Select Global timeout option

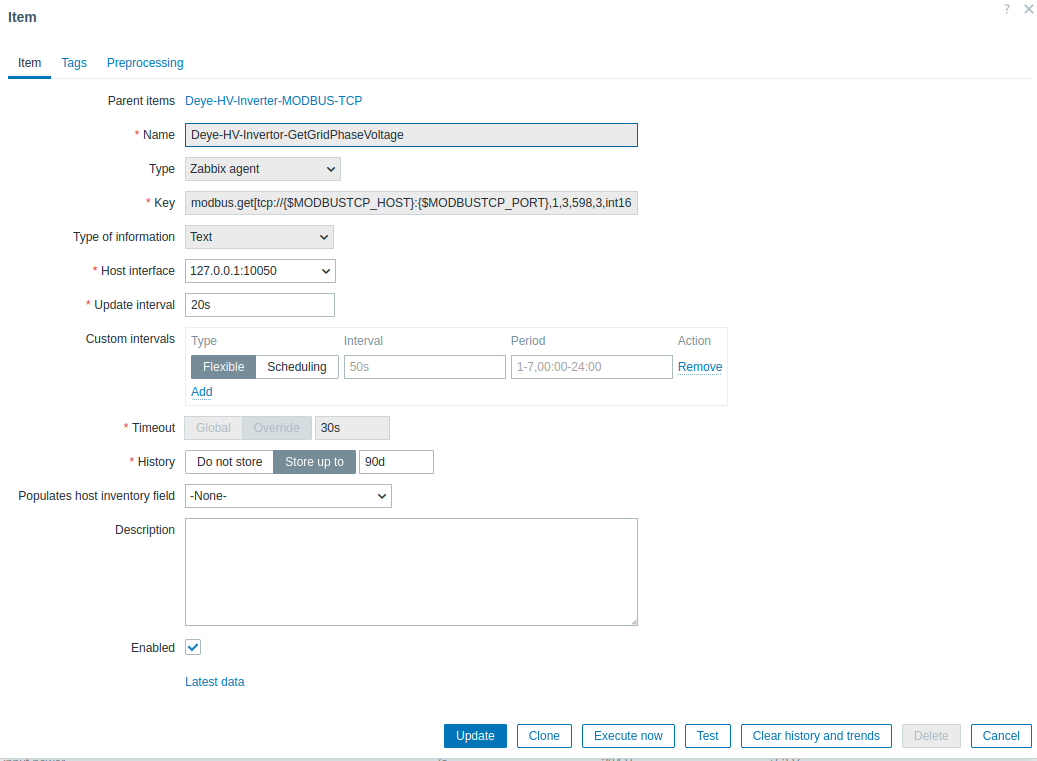(x=213, y=428)
